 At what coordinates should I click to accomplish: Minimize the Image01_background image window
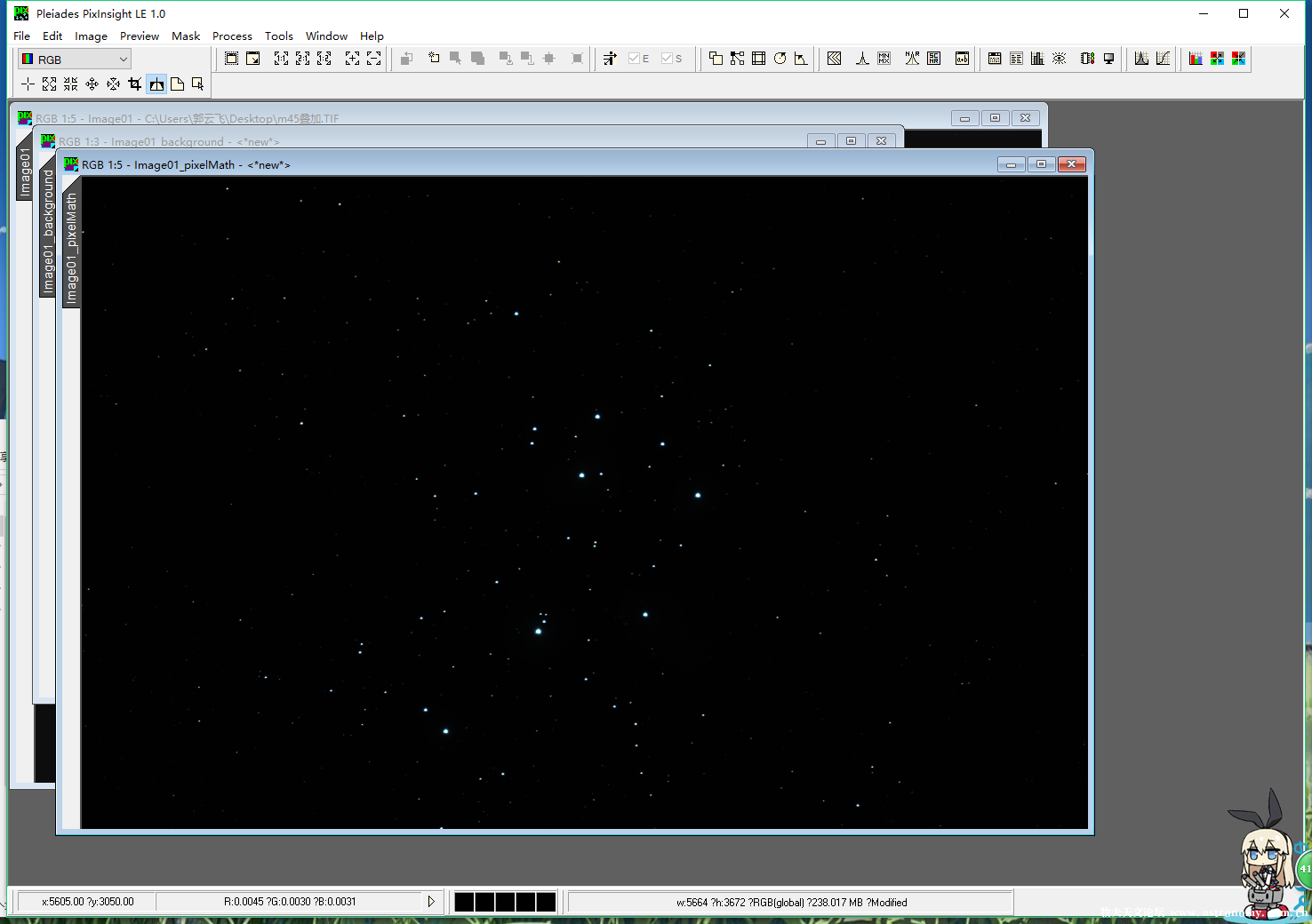coord(820,141)
